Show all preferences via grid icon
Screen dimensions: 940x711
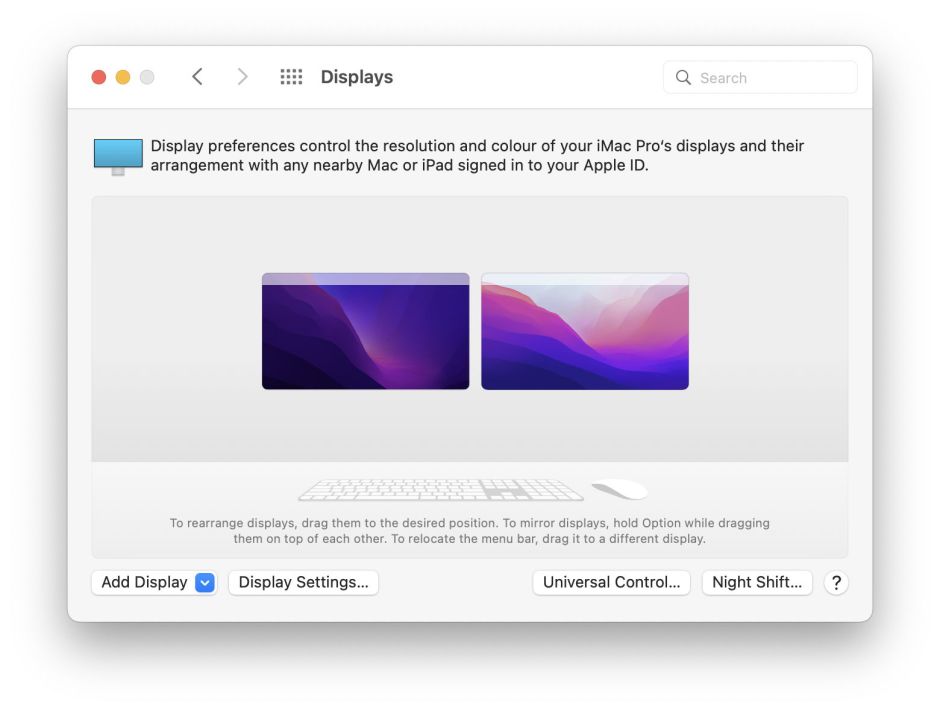tap(291, 77)
